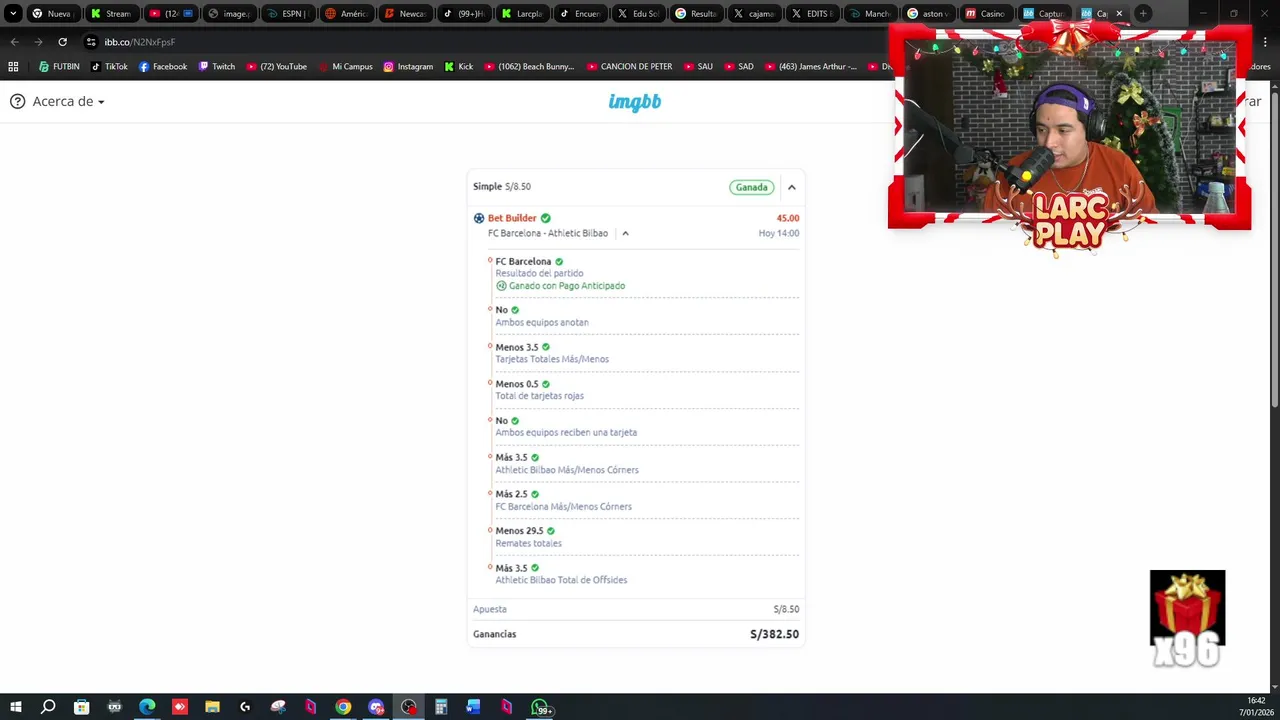Viewport: 1280px width, 720px height.
Task: Click Ganado con Pago Anticipado text
Action: tap(567, 286)
